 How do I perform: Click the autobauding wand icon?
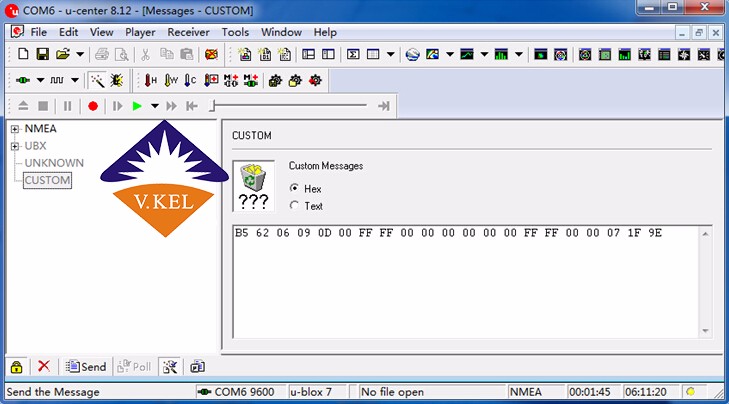pyautogui.click(x=97, y=80)
